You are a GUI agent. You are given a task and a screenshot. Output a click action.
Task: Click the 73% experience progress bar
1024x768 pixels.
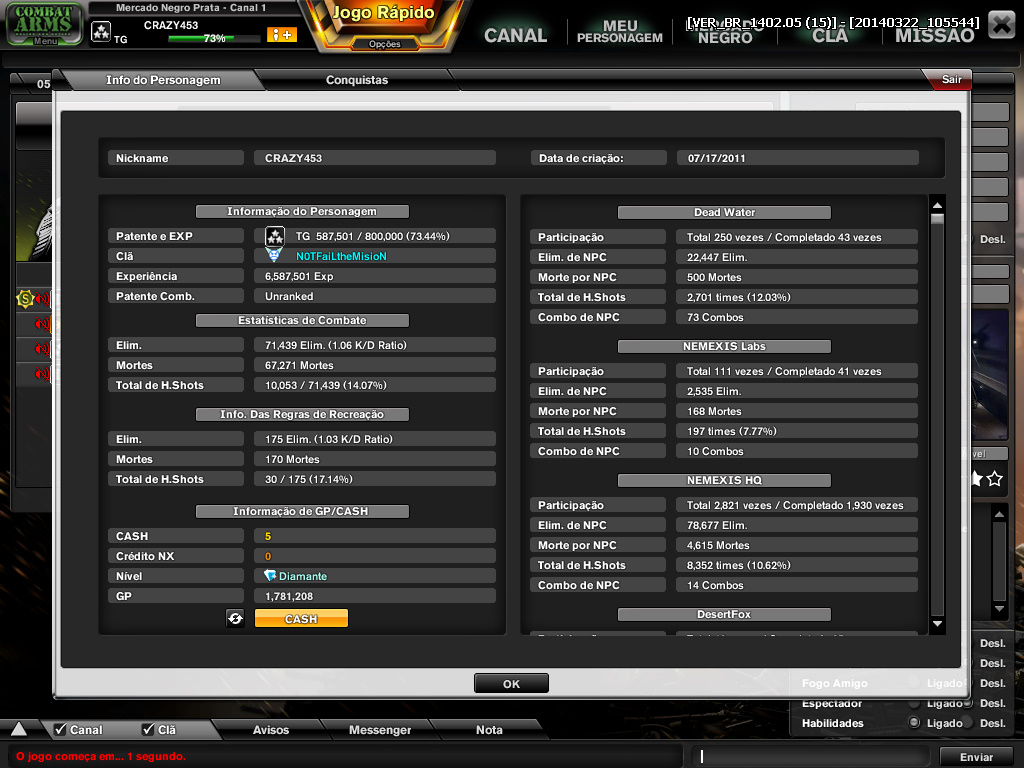pos(214,39)
